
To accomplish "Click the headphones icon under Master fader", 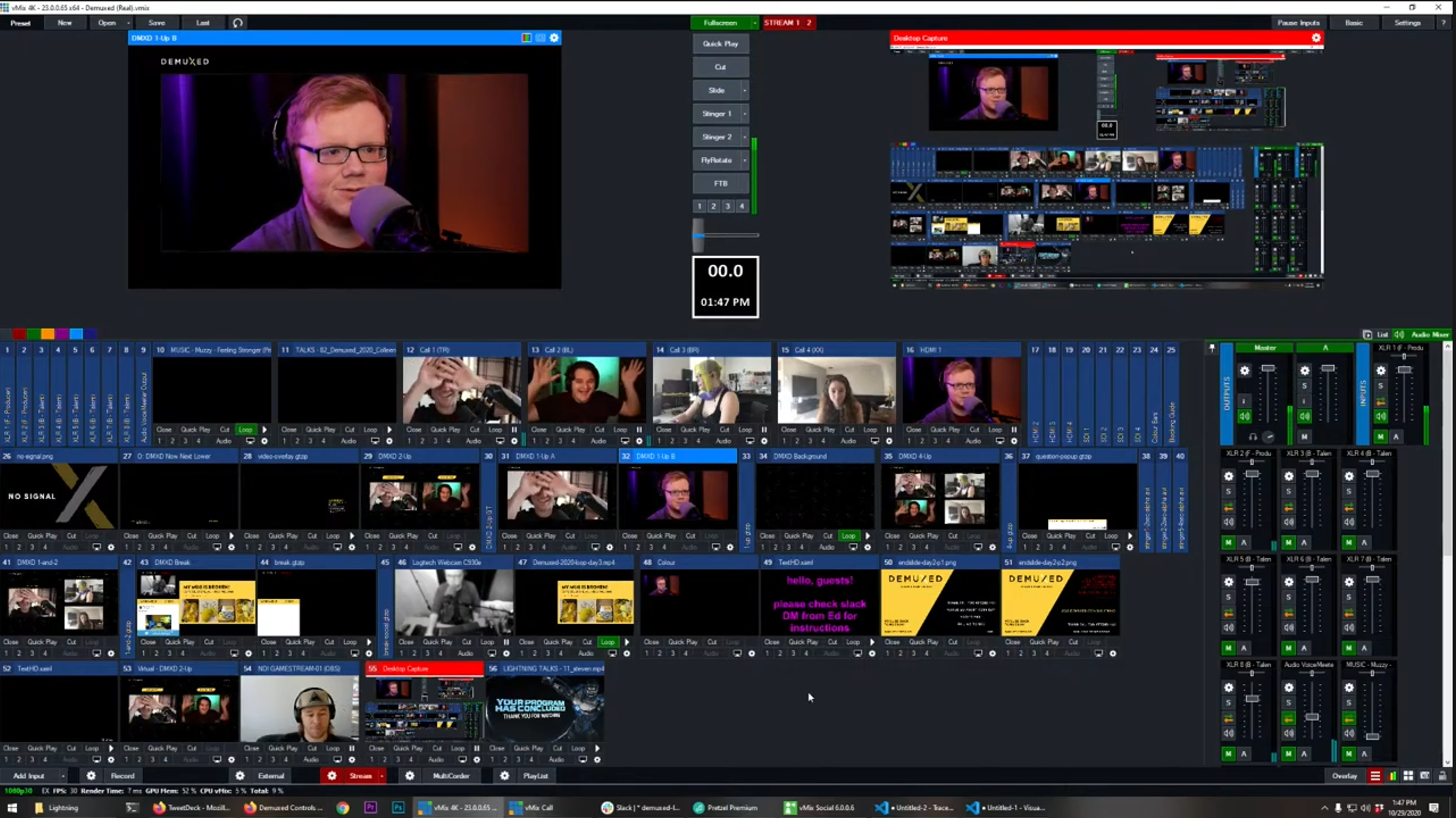I will click(1253, 437).
